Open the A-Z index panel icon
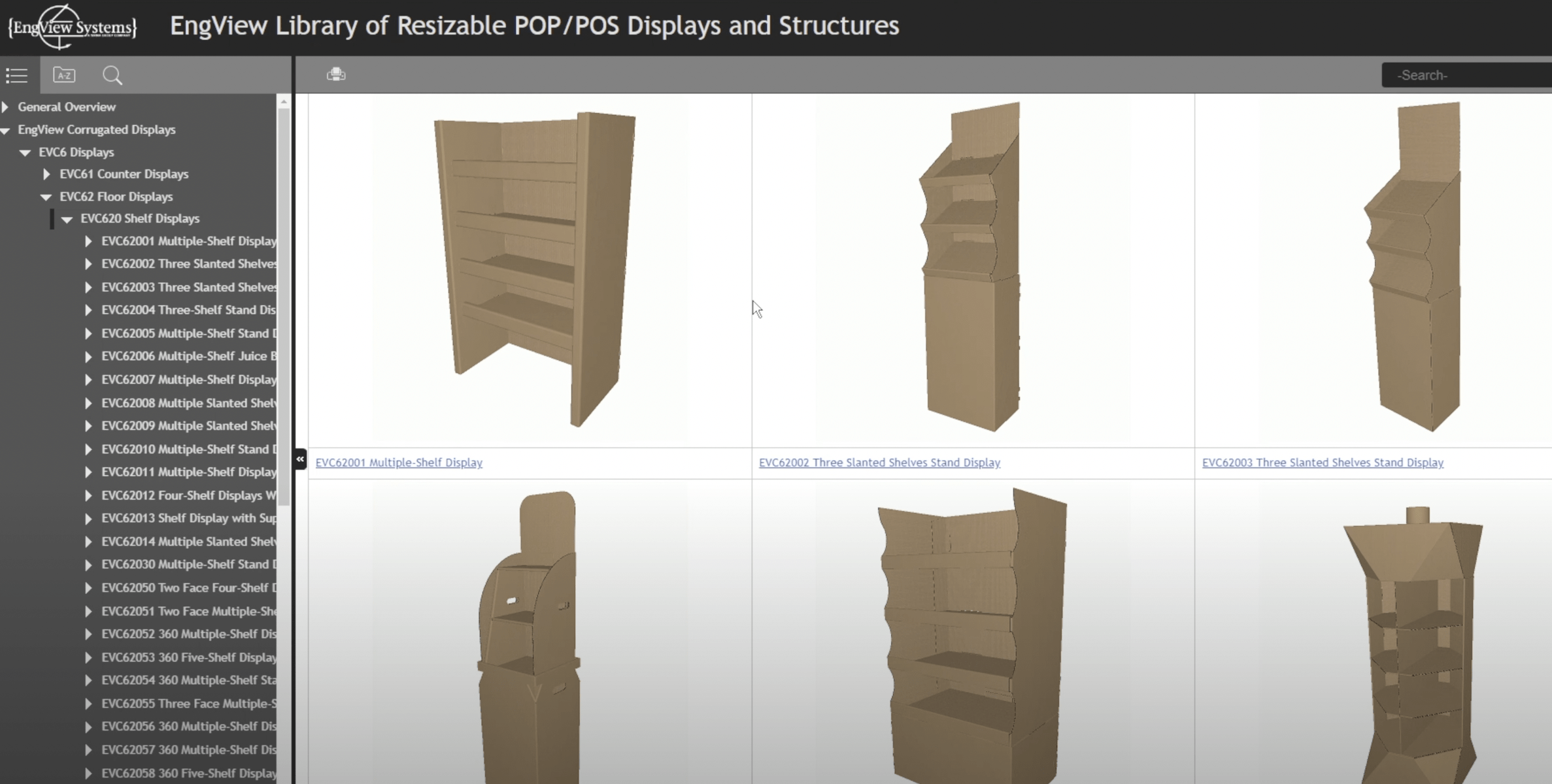The image size is (1552, 784). click(x=64, y=75)
